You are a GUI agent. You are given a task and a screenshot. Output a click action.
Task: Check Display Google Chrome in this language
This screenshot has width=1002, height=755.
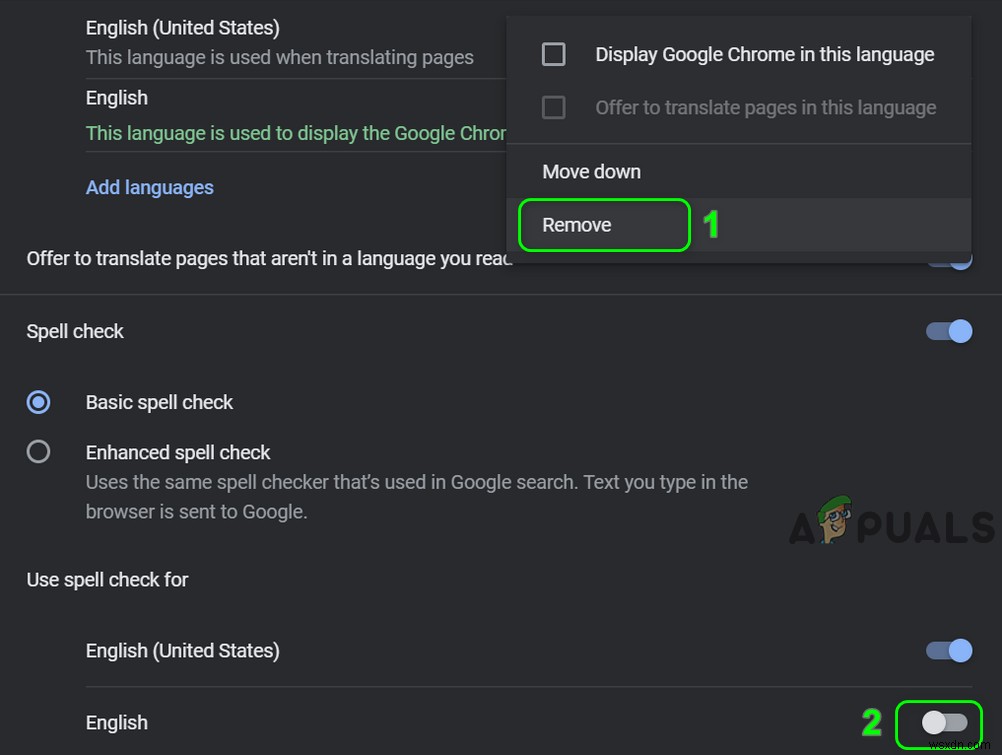point(553,54)
